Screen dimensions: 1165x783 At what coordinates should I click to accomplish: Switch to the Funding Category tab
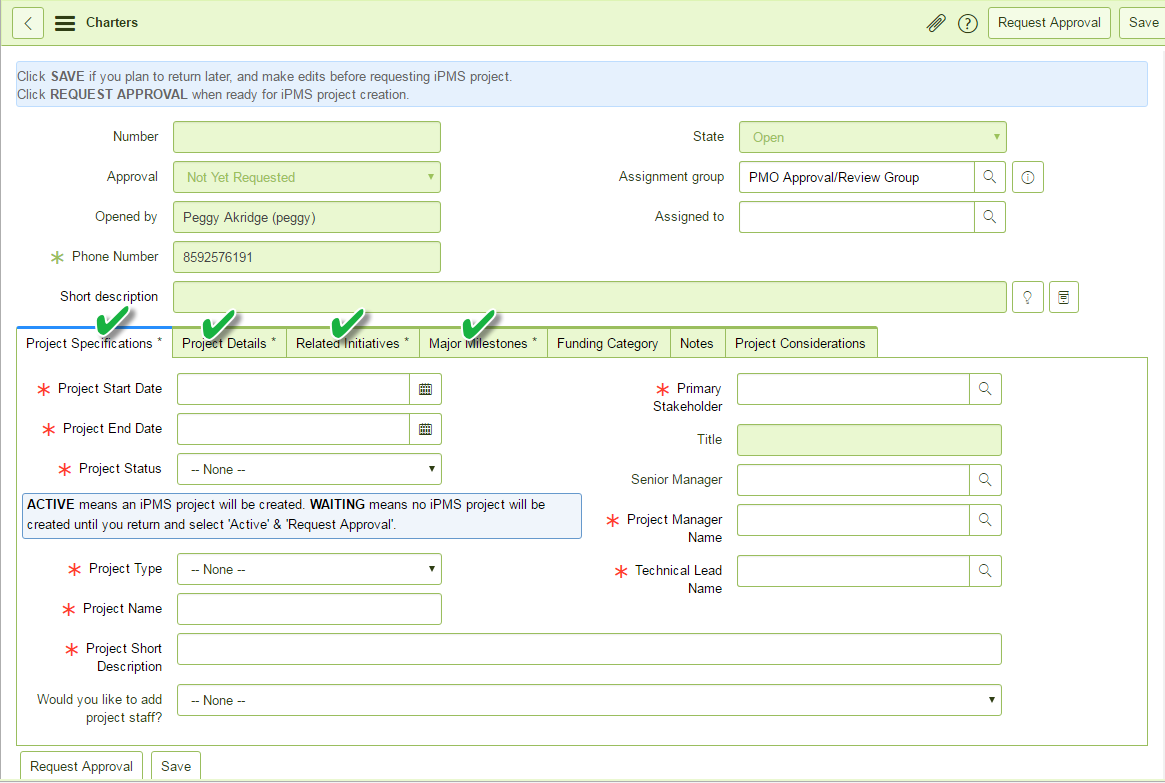607,342
